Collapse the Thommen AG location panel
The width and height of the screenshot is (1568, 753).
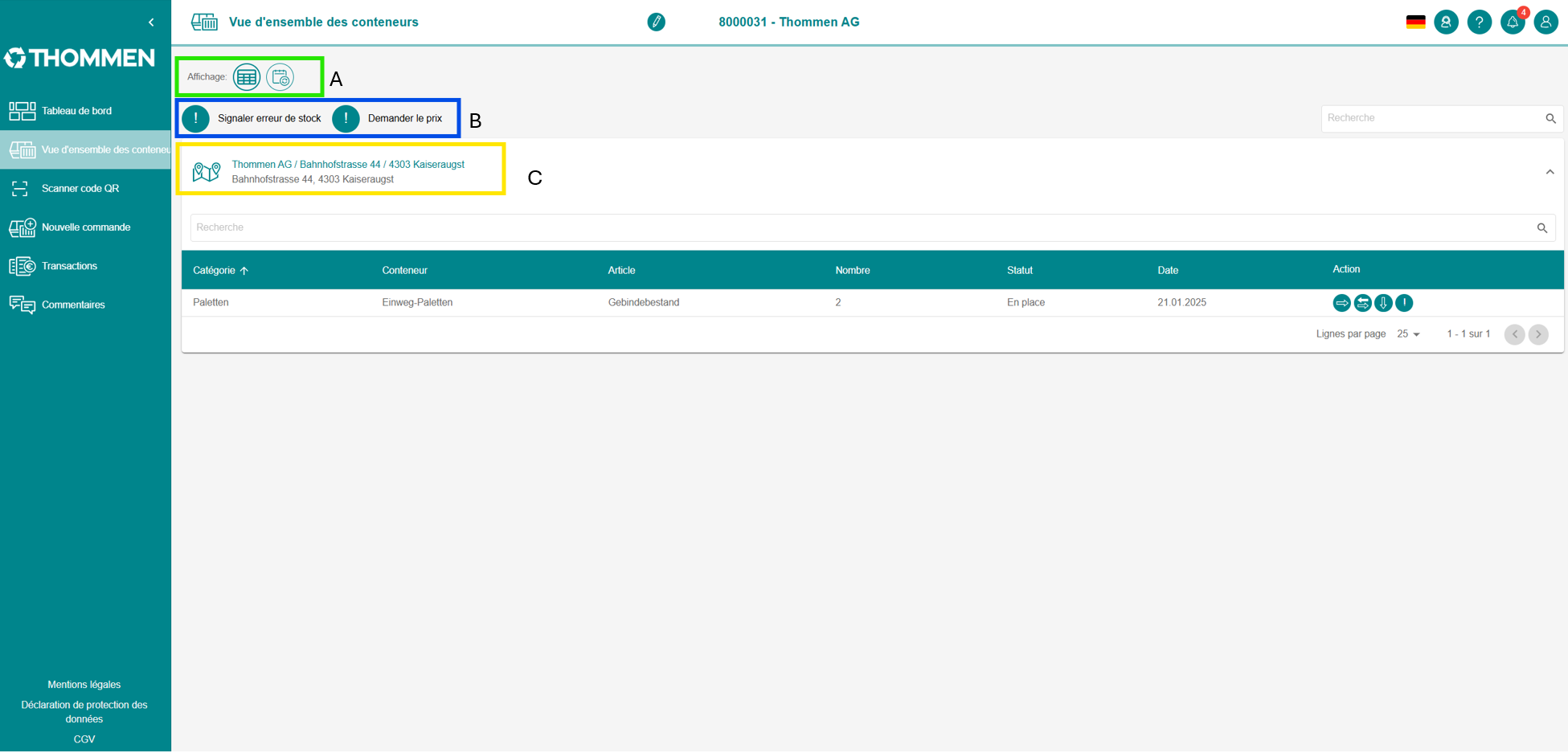1550,172
